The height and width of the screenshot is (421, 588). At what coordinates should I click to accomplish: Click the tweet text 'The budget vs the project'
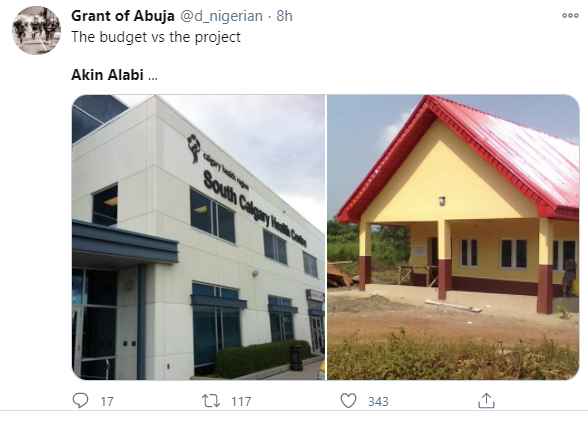156,37
